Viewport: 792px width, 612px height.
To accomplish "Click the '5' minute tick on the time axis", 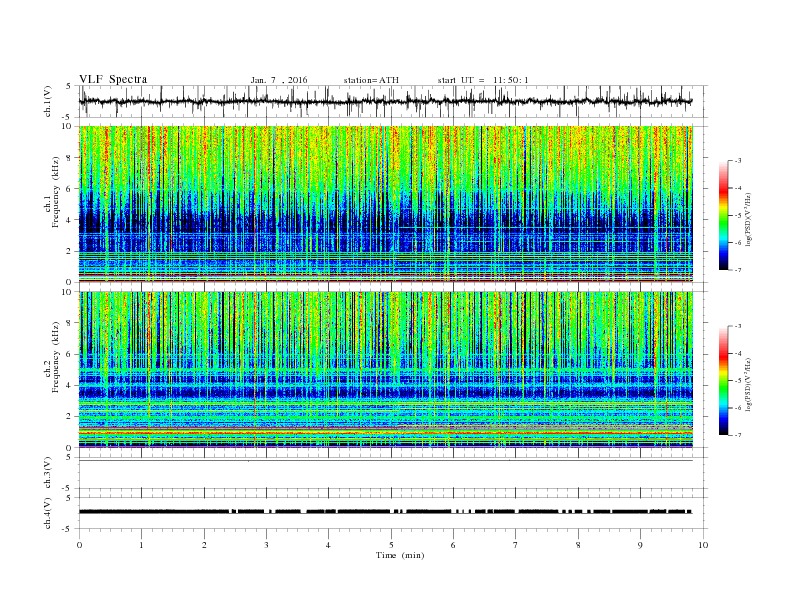I will click(391, 545).
